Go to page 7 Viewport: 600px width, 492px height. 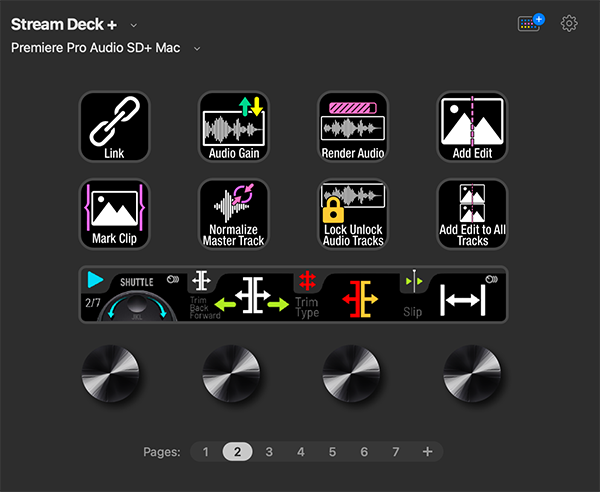point(396,452)
